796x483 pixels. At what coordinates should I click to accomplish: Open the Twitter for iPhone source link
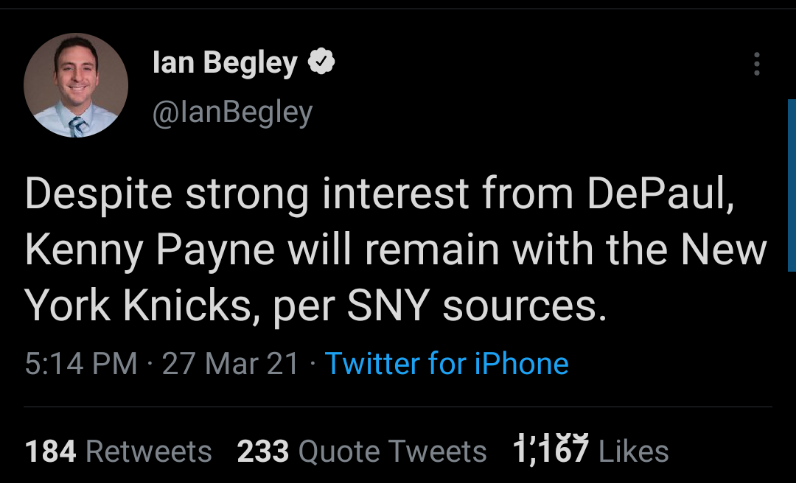click(447, 363)
